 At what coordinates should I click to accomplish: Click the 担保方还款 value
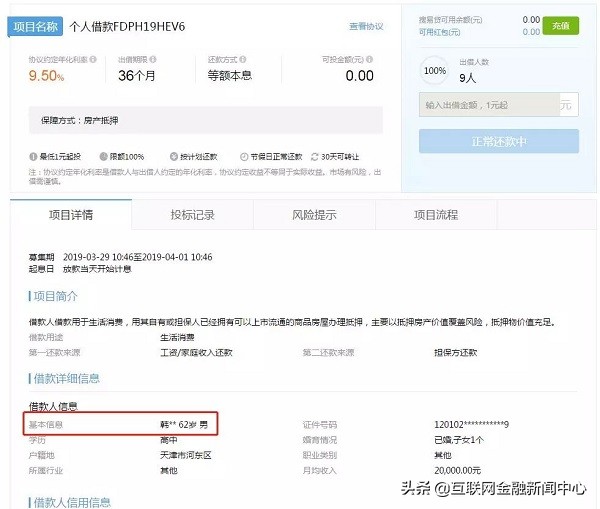pyautogui.click(x=455, y=352)
